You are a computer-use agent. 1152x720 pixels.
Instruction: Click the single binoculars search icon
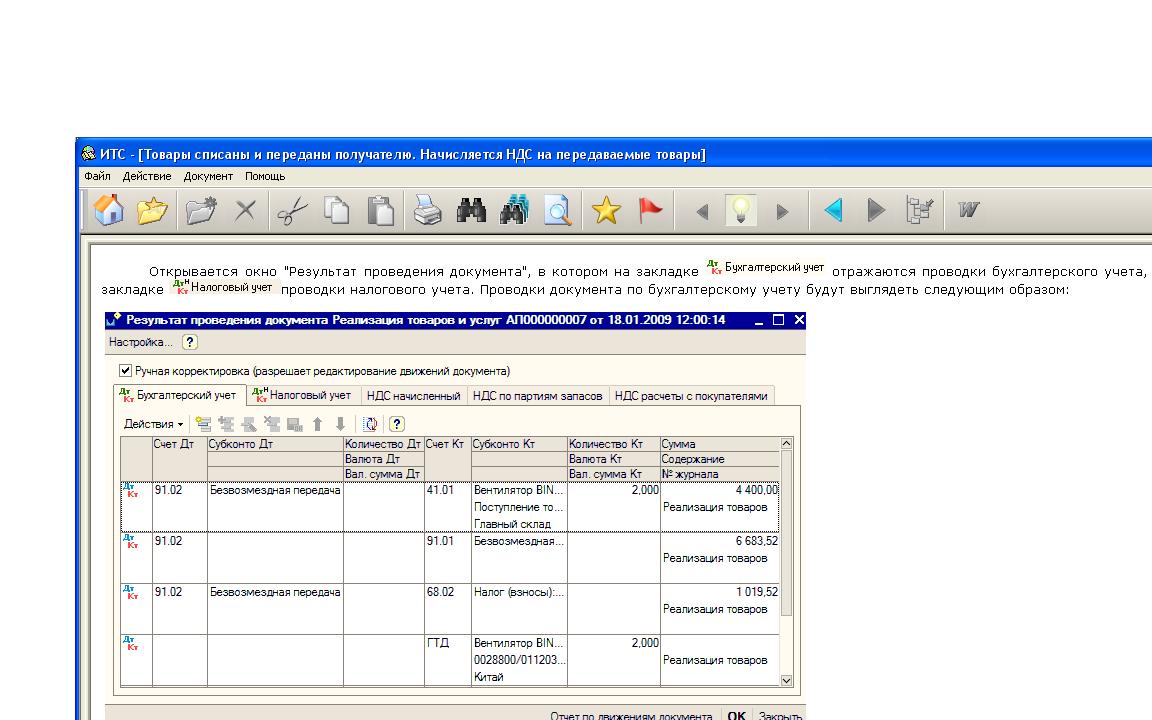click(471, 211)
